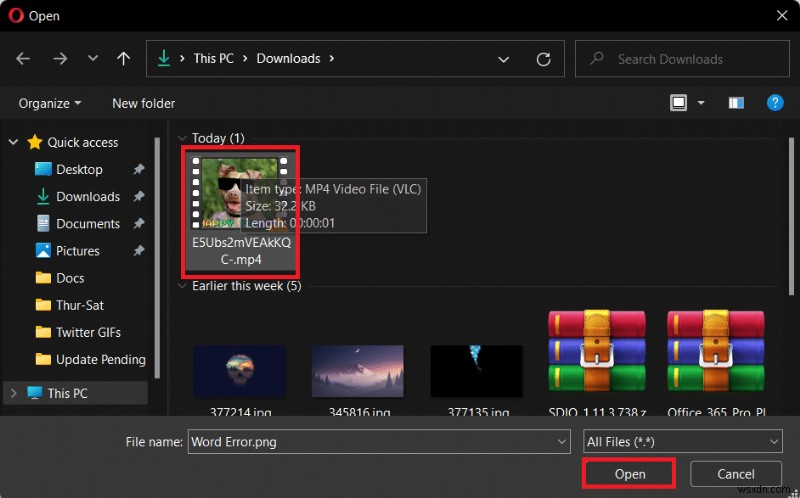The height and width of the screenshot is (498, 800).
Task: Go back using the left arrow
Action: 23,59
